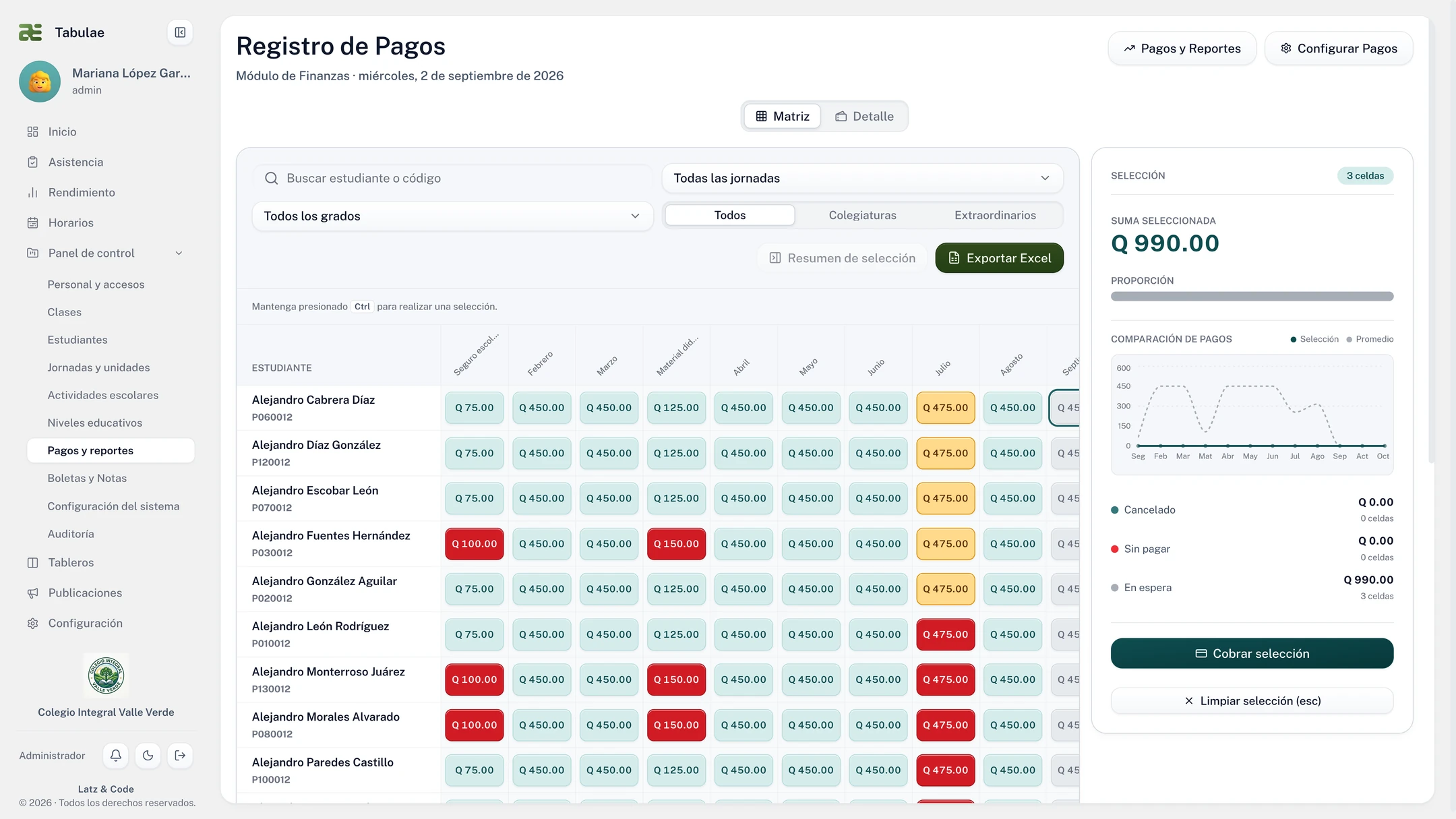Open Todos los grados dropdown
This screenshot has height=819, width=1456.
[x=452, y=216]
